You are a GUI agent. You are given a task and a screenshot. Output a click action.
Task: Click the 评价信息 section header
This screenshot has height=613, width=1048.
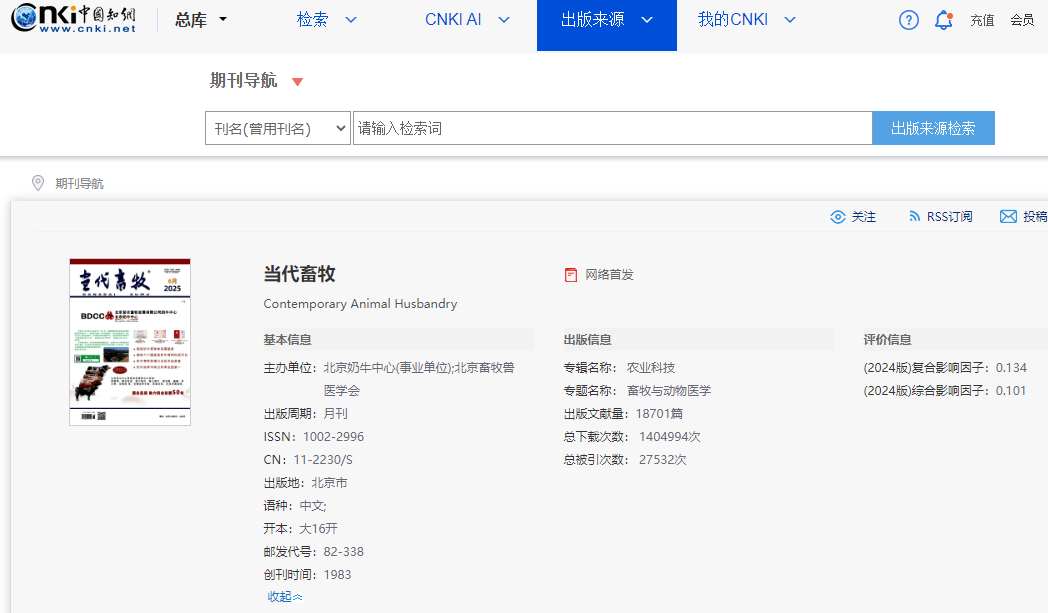[888, 340]
